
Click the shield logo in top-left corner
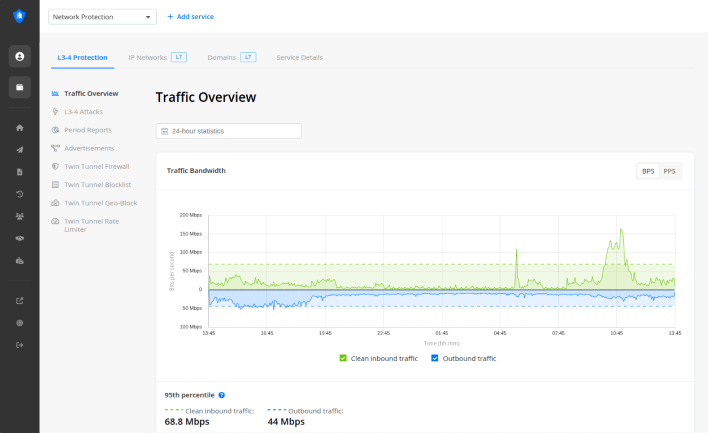point(19,16)
